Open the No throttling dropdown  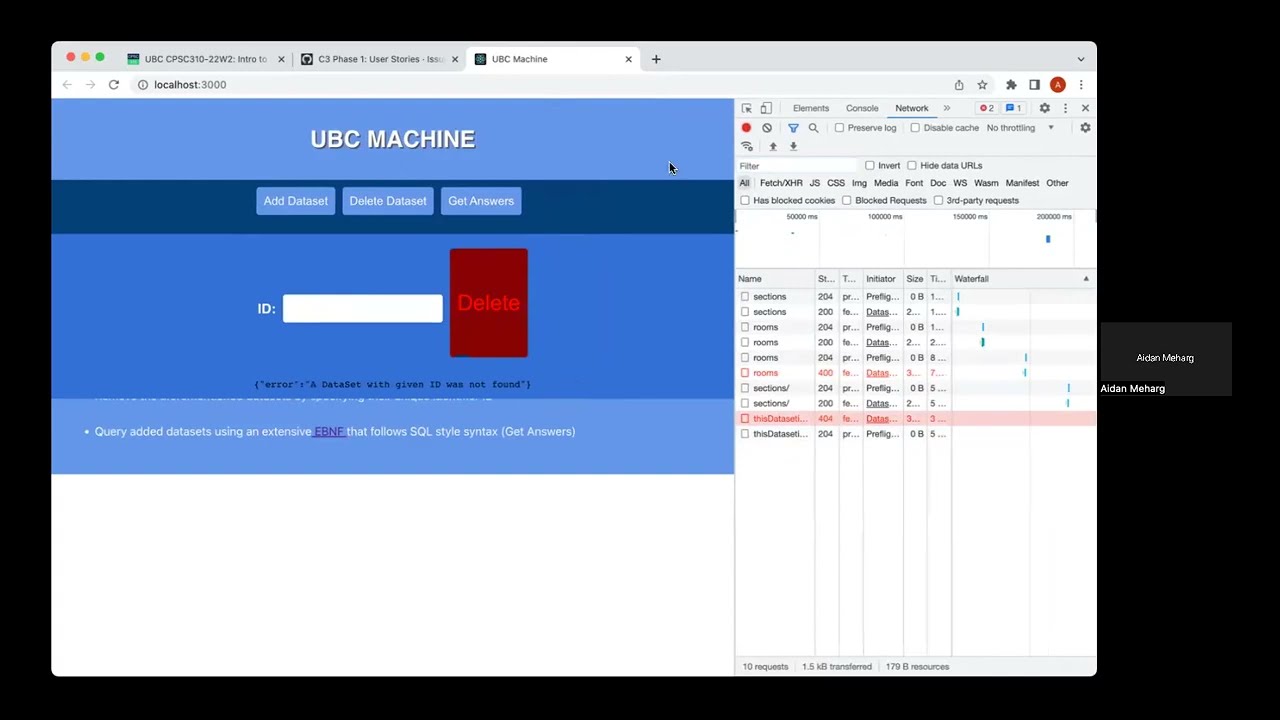tap(1020, 128)
